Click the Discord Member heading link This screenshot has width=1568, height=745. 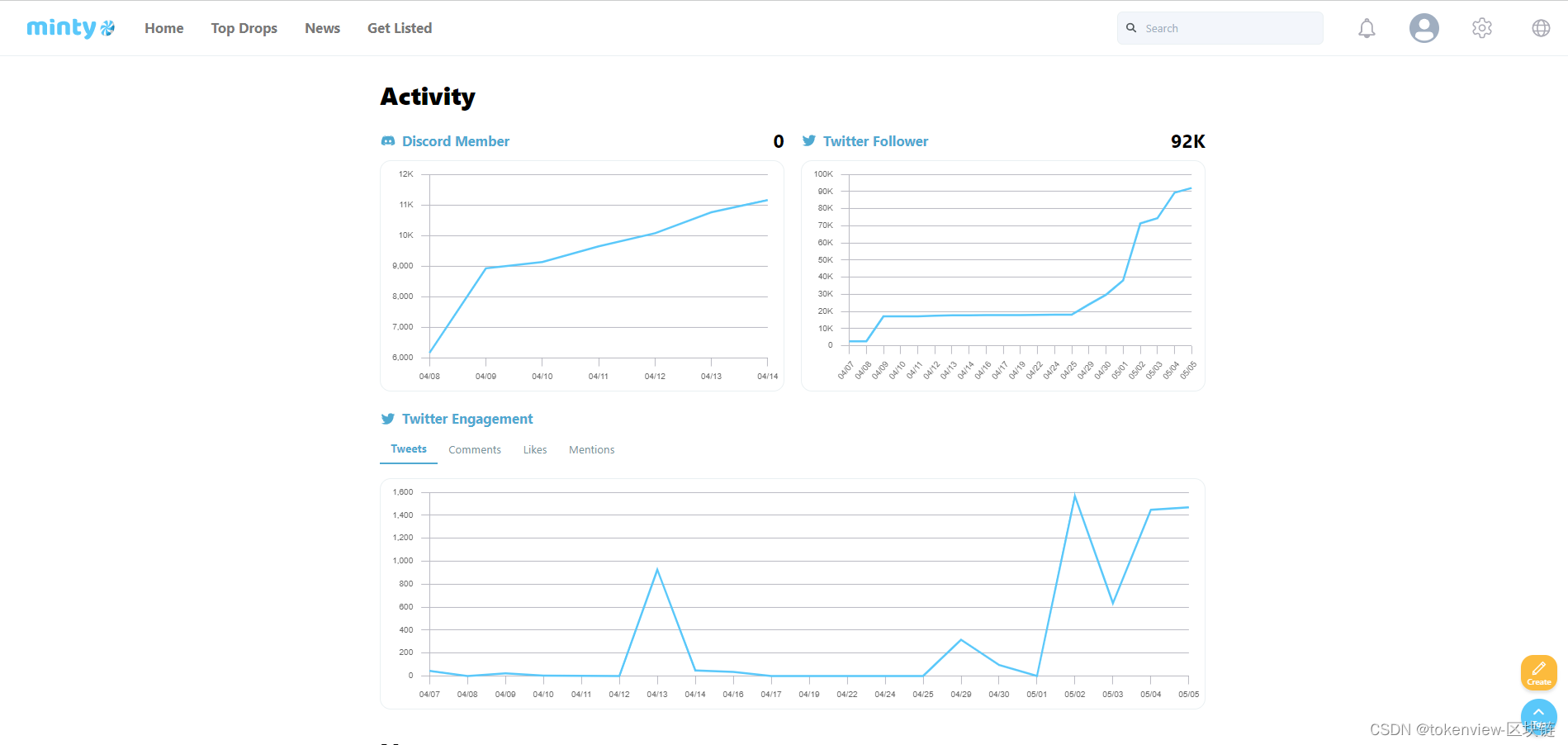click(x=456, y=141)
